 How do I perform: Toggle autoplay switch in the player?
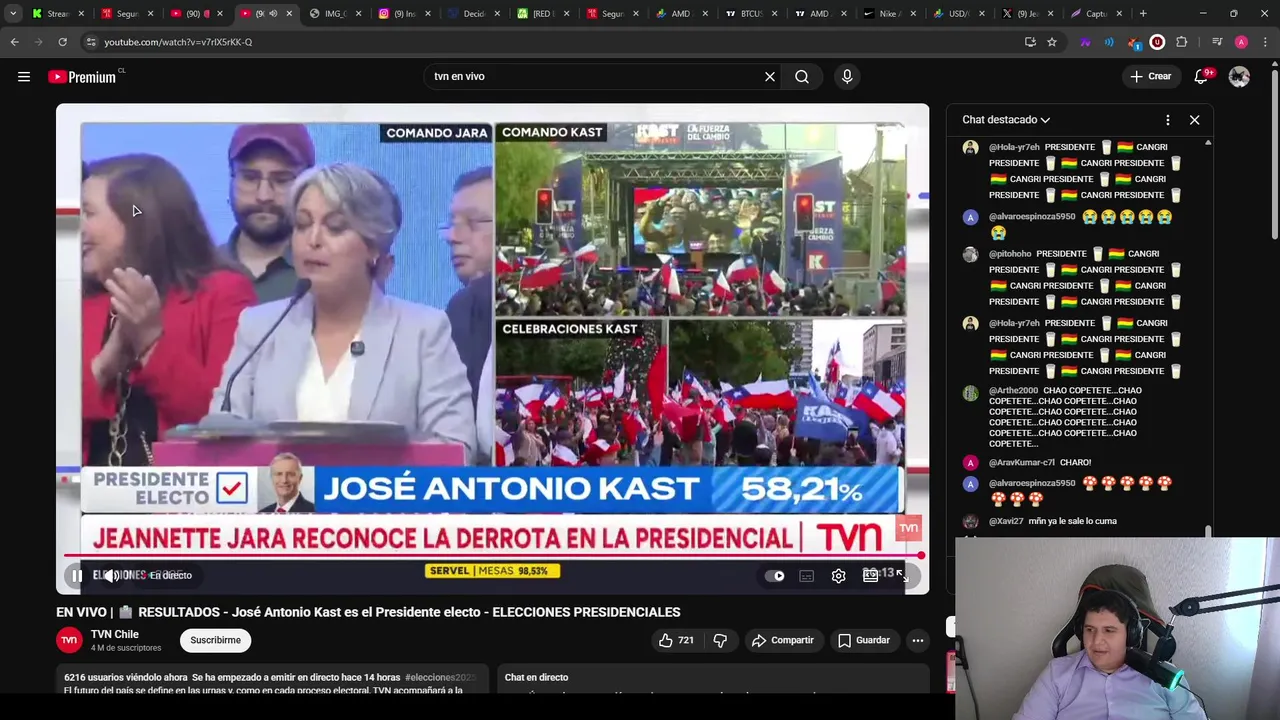tap(775, 575)
